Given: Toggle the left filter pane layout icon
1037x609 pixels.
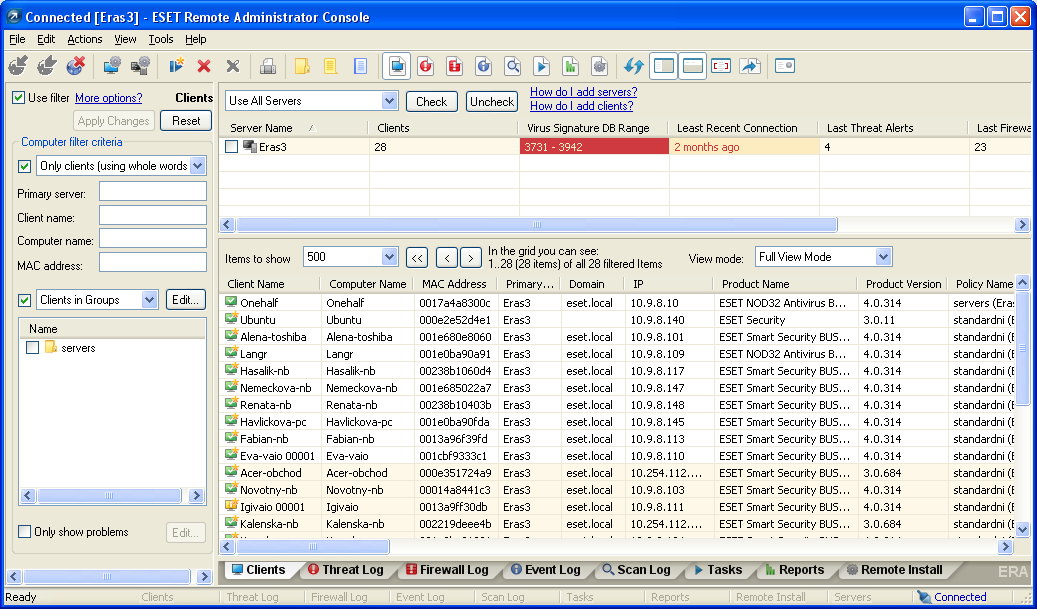Looking at the screenshot, I should click(663, 66).
